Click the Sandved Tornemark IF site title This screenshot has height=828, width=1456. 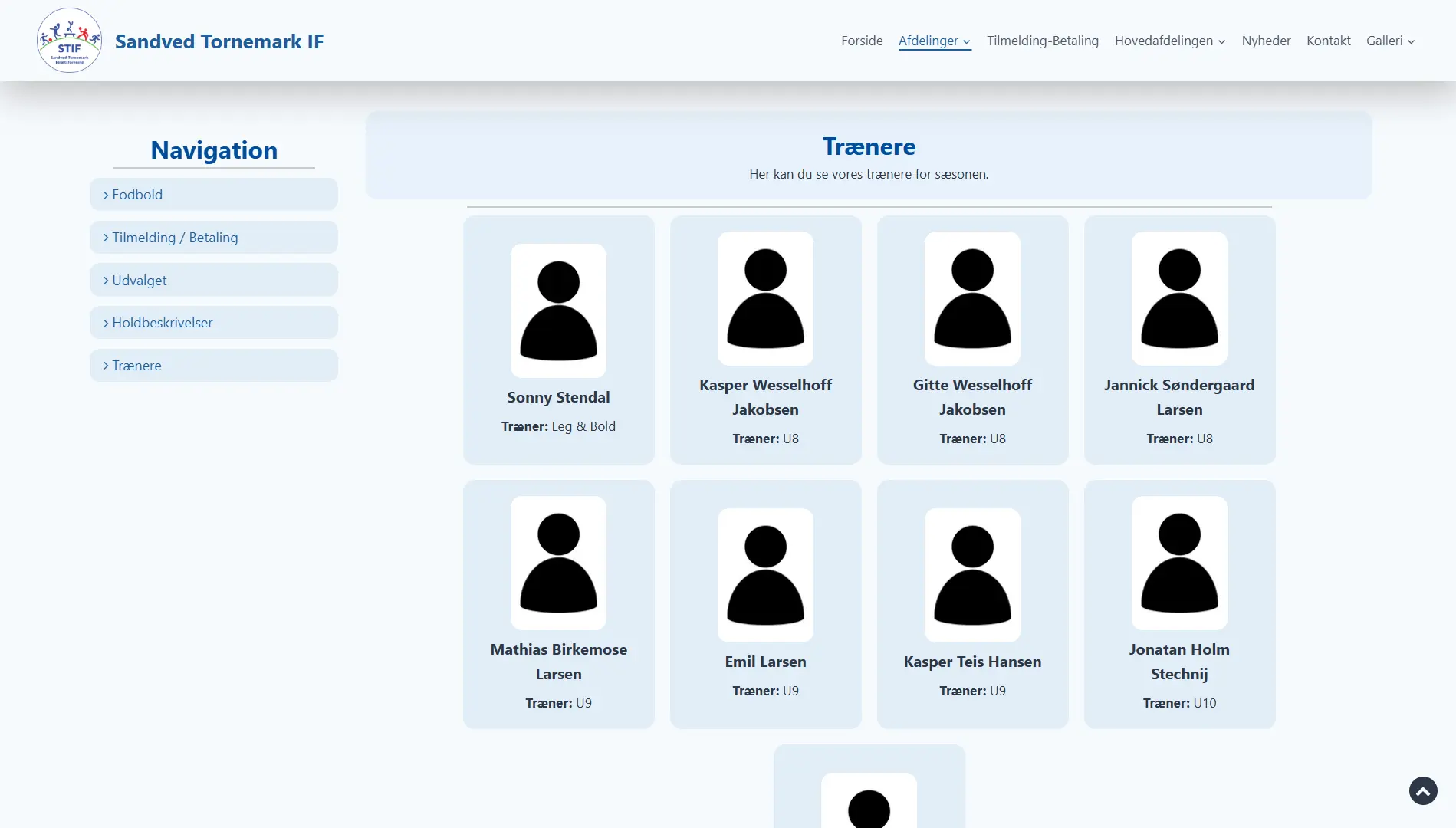tap(219, 41)
